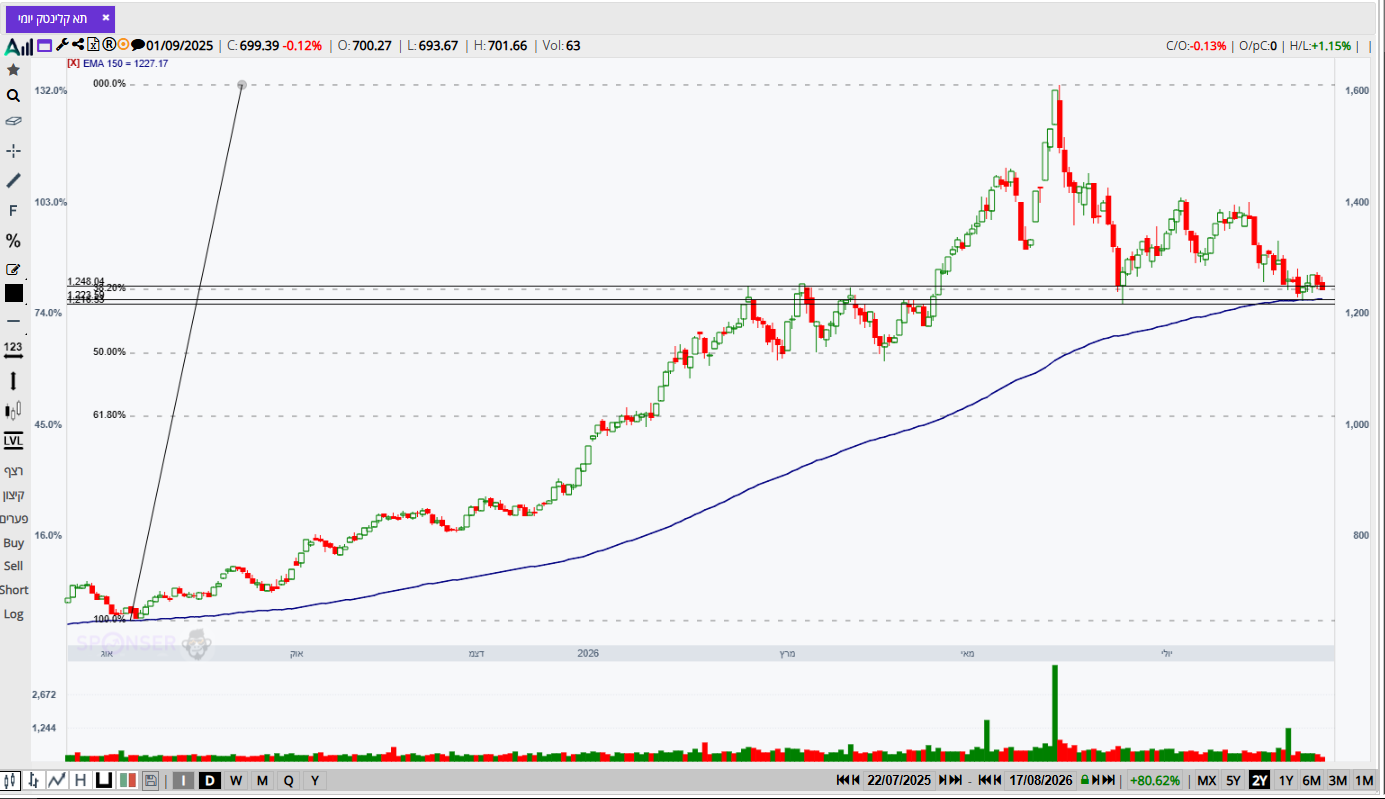
Task: Activate the crosshair cursor tool
Action: (x=13, y=151)
